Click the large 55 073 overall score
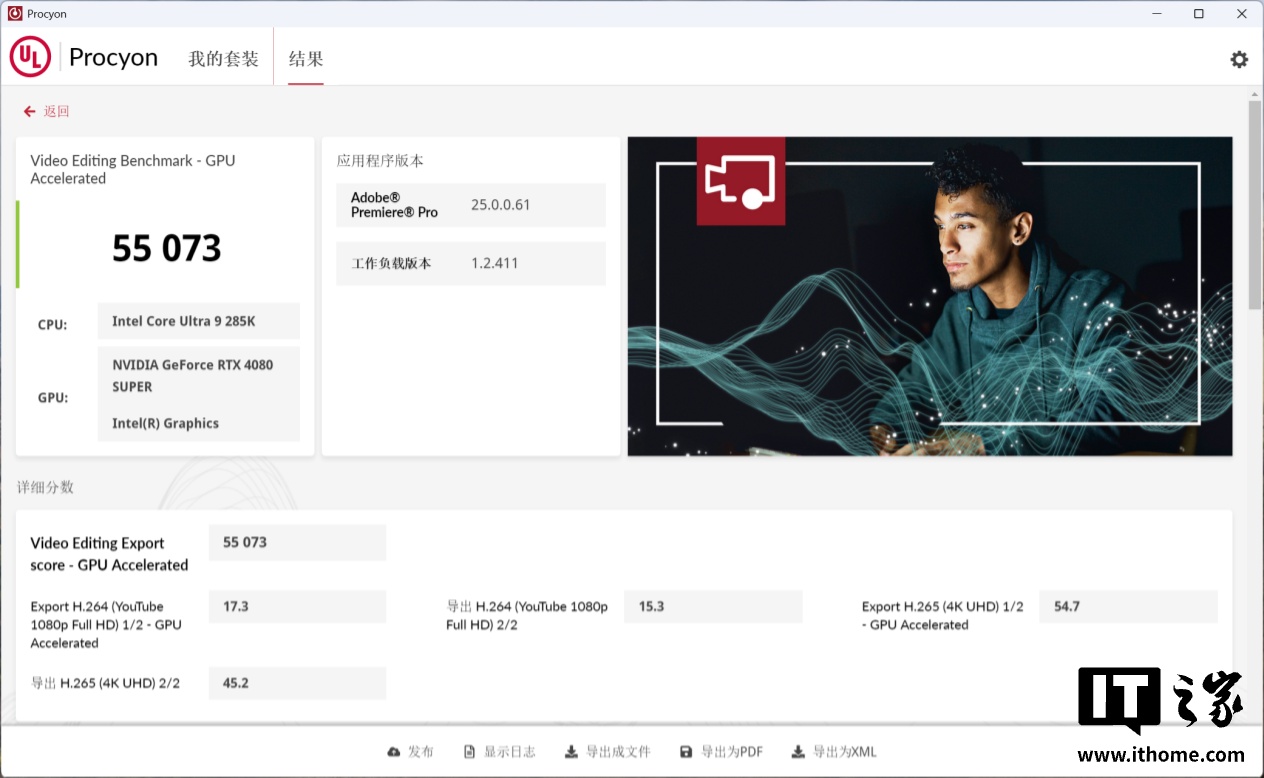Viewport: 1264px width, 778px height. (166, 248)
